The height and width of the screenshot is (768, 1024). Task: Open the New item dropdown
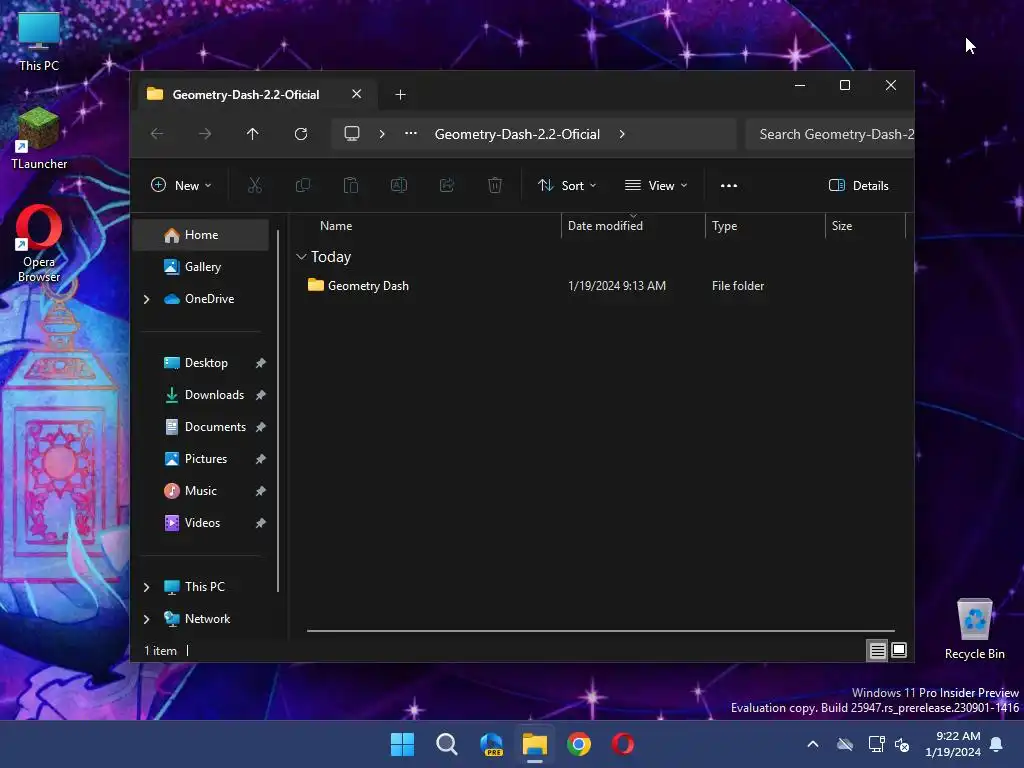(x=181, y=185)
